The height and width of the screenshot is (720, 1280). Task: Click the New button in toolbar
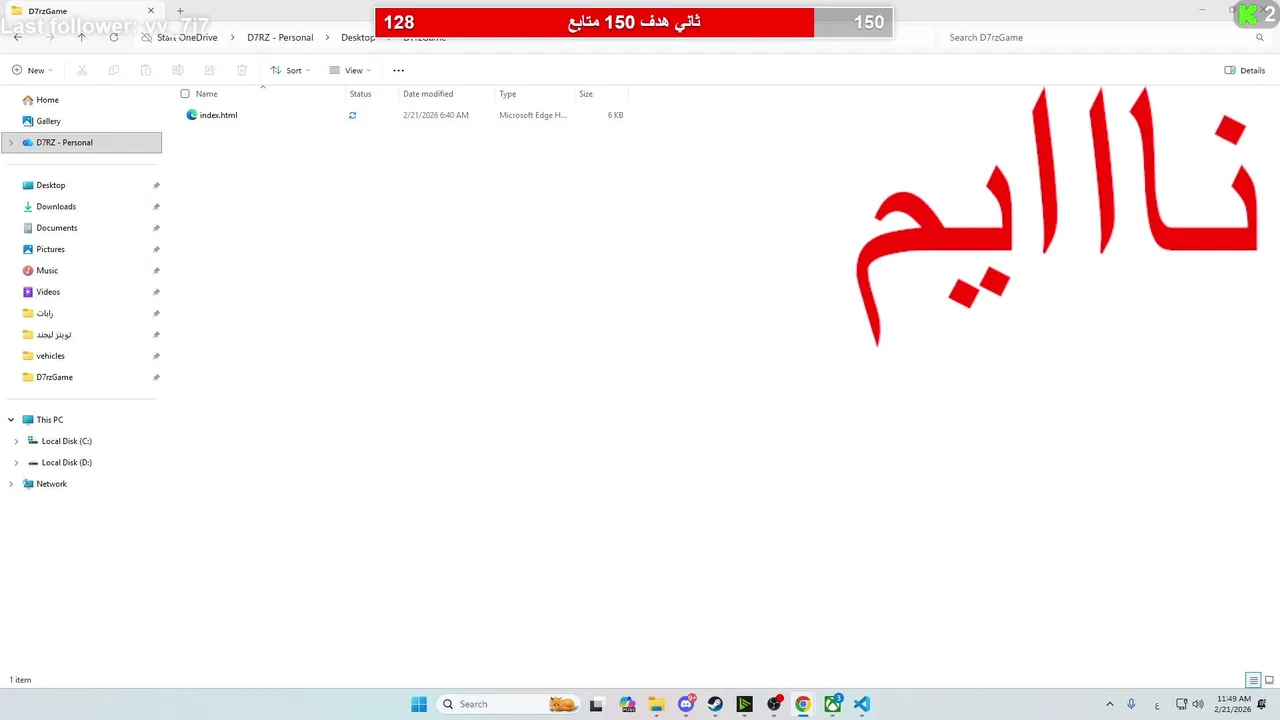pyautogui.click(x=32, y=70)
